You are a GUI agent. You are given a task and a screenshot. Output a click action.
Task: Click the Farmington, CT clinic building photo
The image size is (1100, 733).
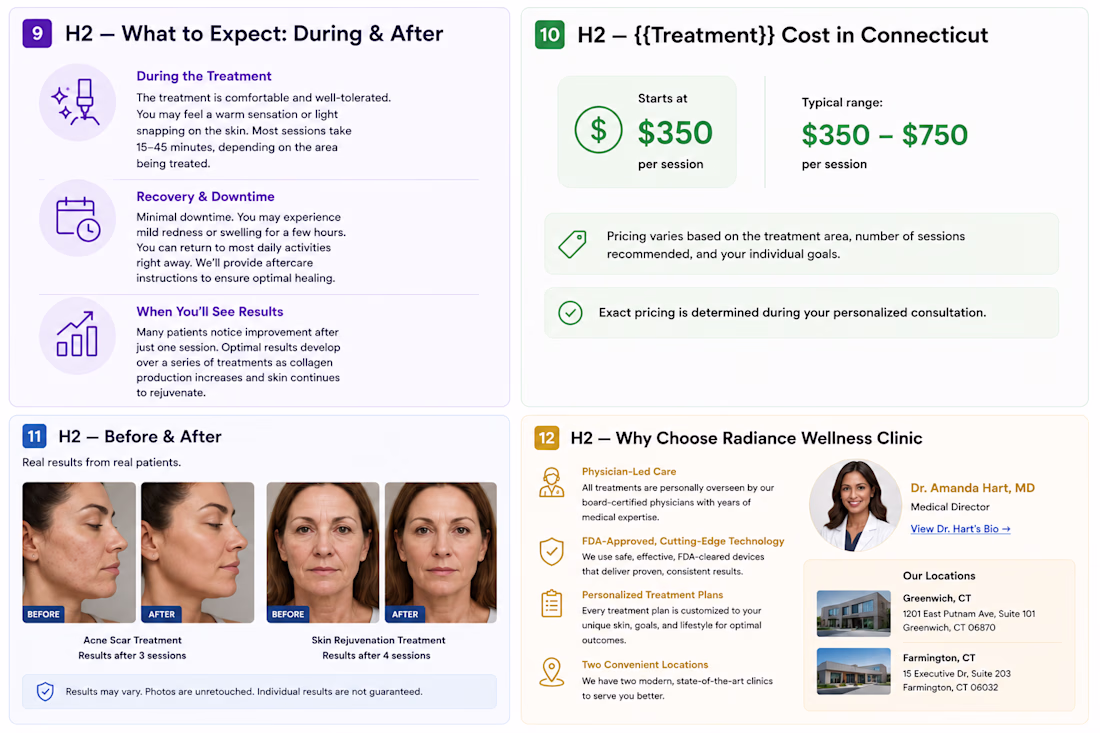click(x=854, y=671)
